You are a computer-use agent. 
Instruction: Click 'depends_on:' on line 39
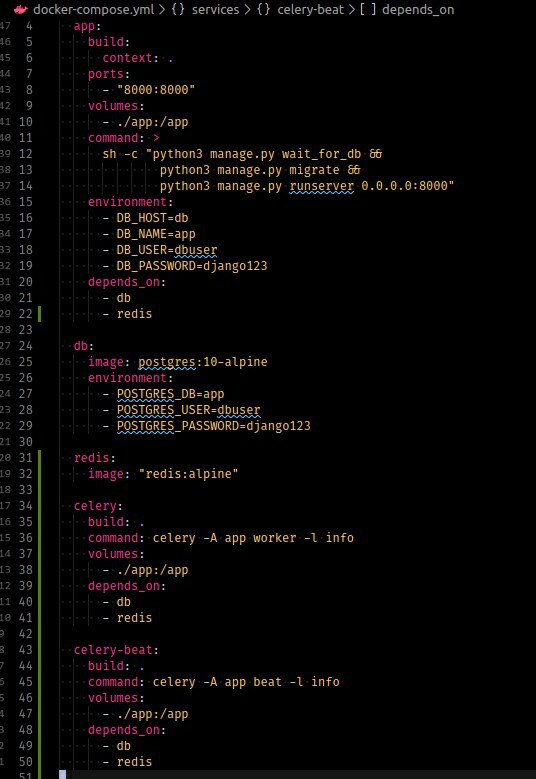[127, 585]
